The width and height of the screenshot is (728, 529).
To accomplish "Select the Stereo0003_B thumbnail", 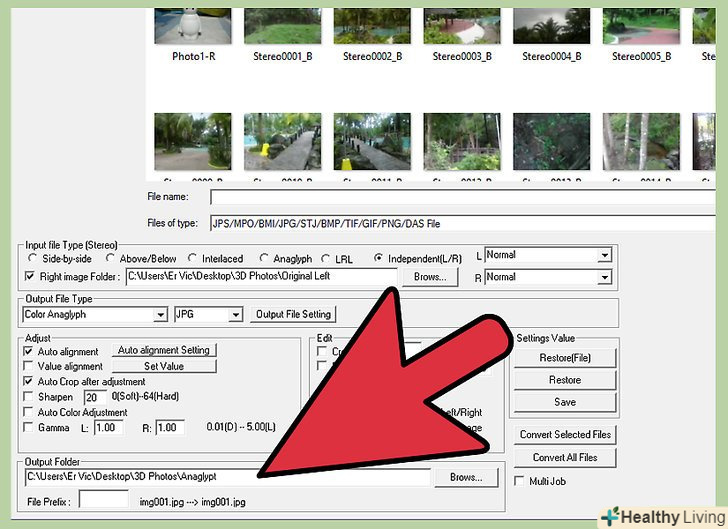I will click(462, 26).
